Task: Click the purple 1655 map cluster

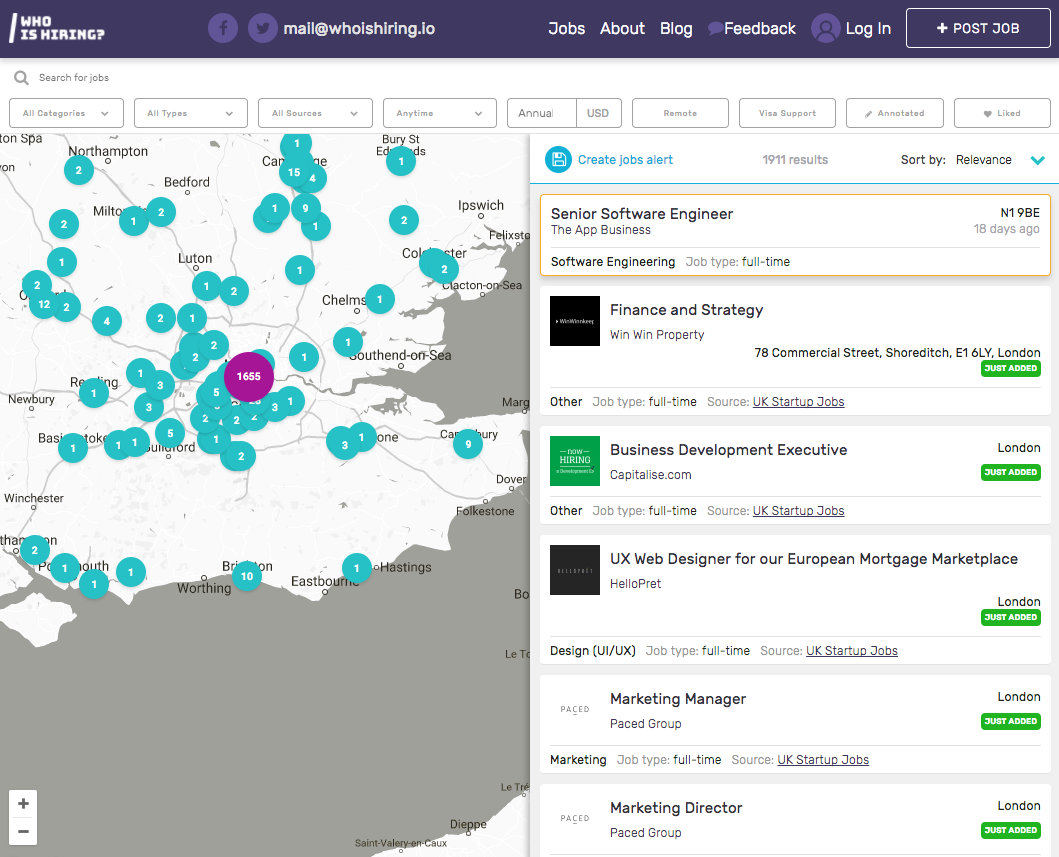Action: pyautogui.click(x=249, y=377)
